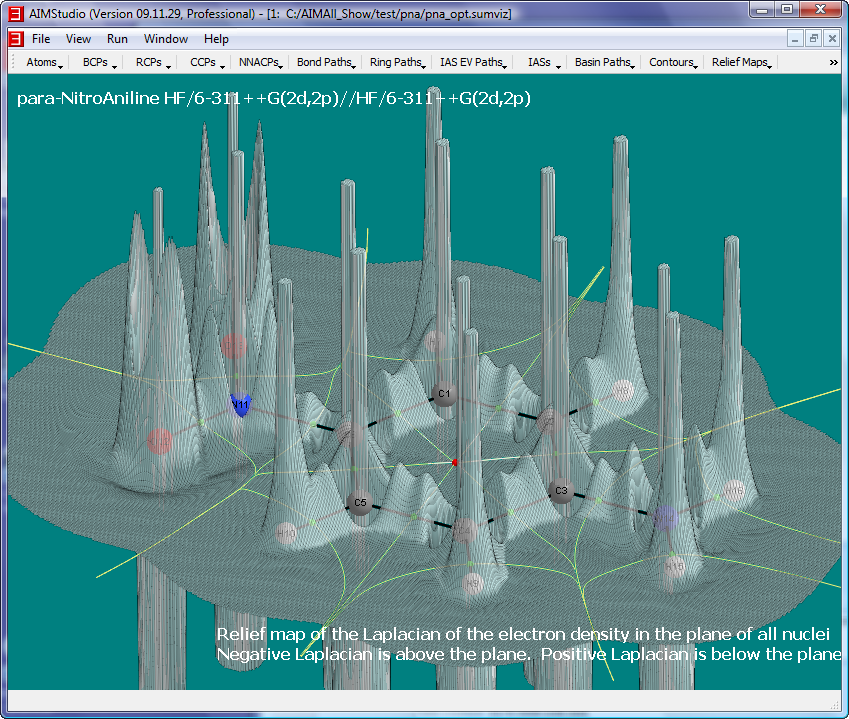Open the BCPs dropdown
Viewport: 849px width, 719px height.
pyautogui.click(x=100, y=62)
